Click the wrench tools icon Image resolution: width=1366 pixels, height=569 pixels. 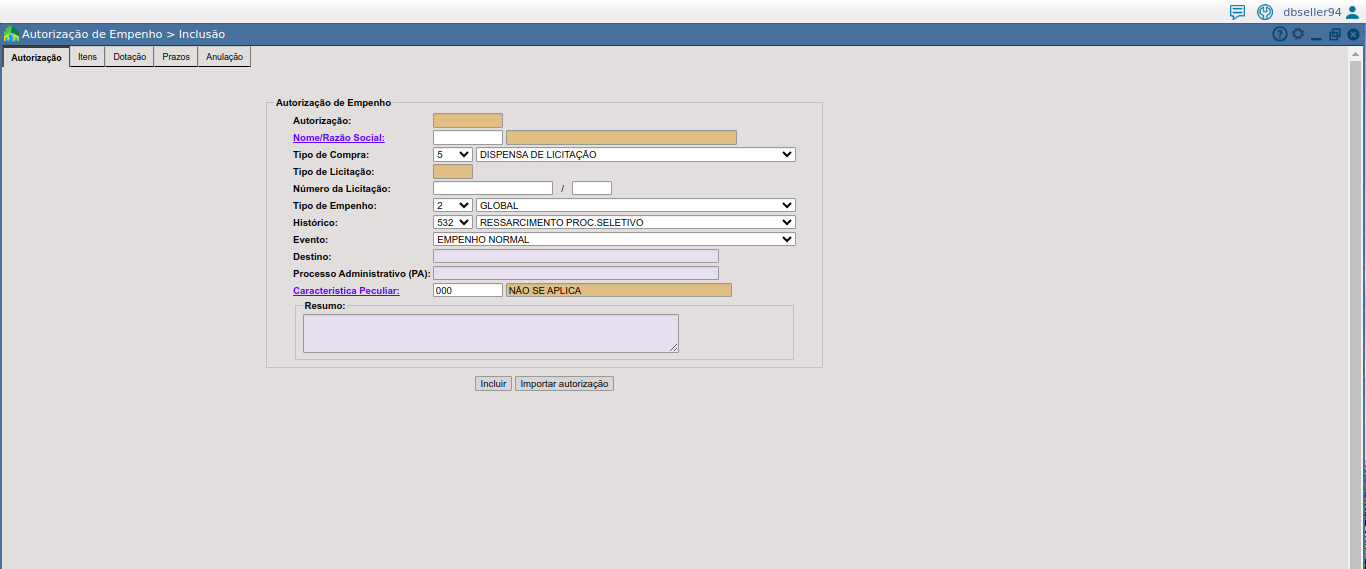point(1265,12)
